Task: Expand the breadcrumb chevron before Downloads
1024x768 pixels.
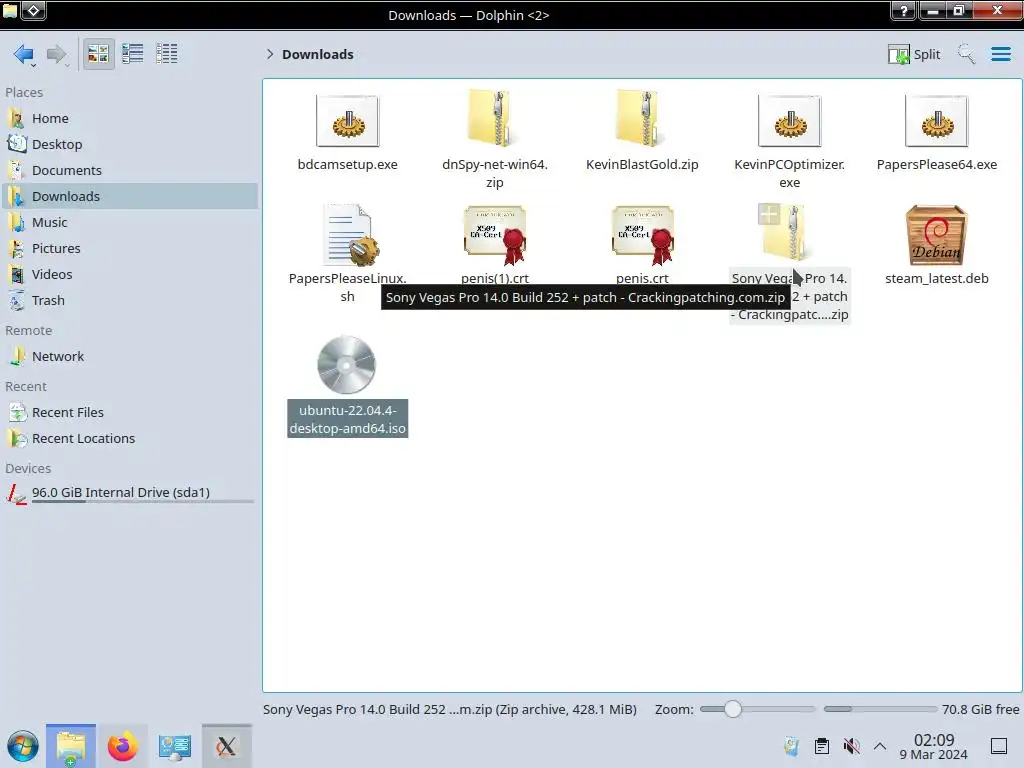Action: click(270, 54)
